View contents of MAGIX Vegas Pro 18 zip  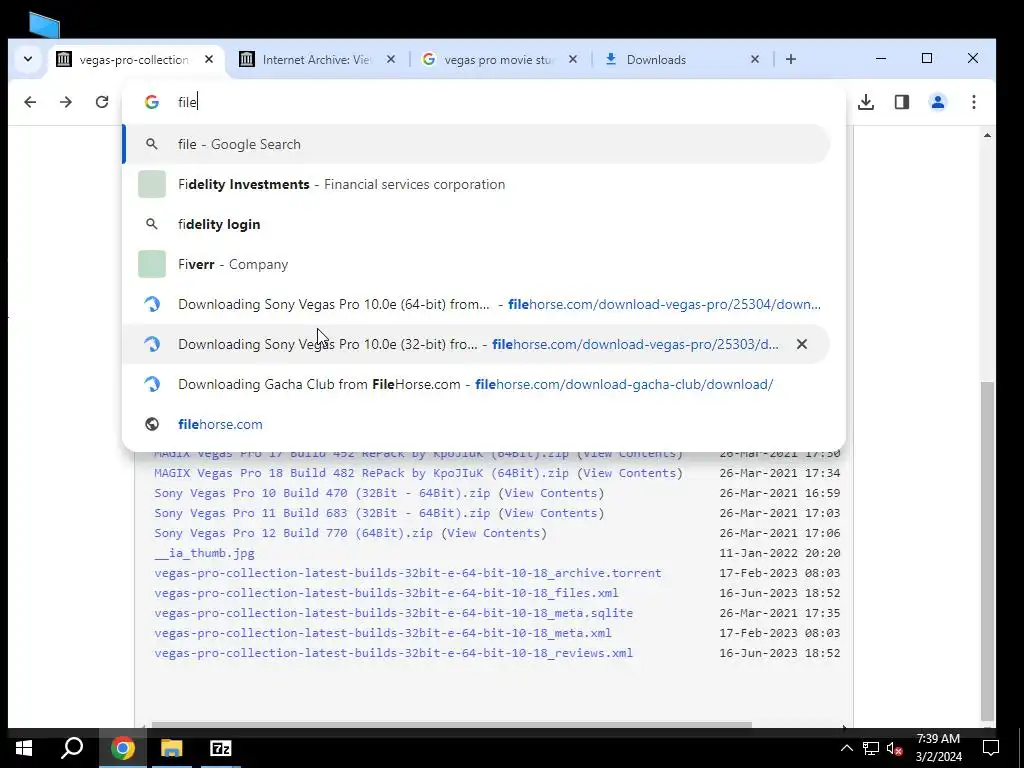point(630,473)
